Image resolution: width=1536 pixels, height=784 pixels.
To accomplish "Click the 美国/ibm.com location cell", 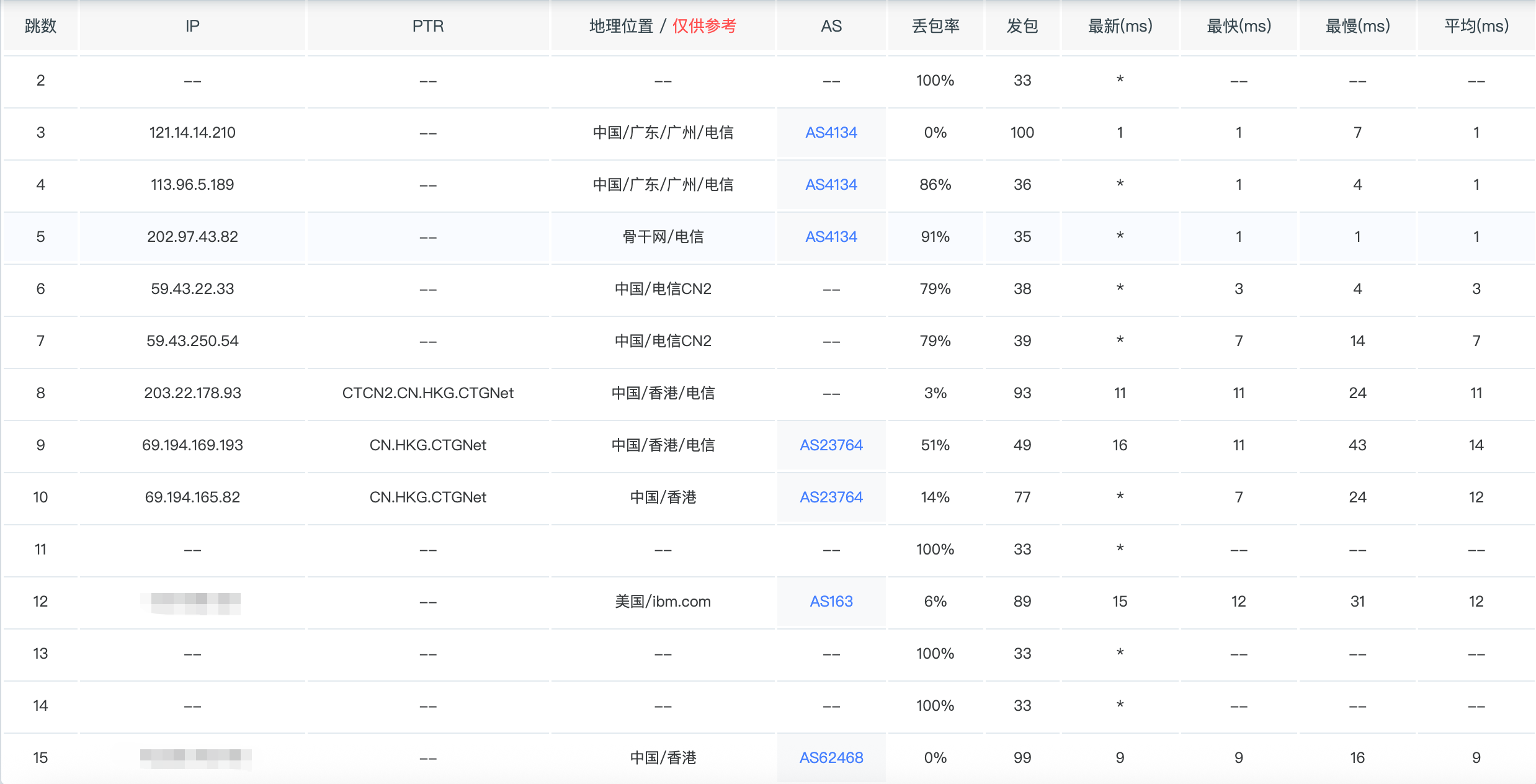I will tap(663, 601).
